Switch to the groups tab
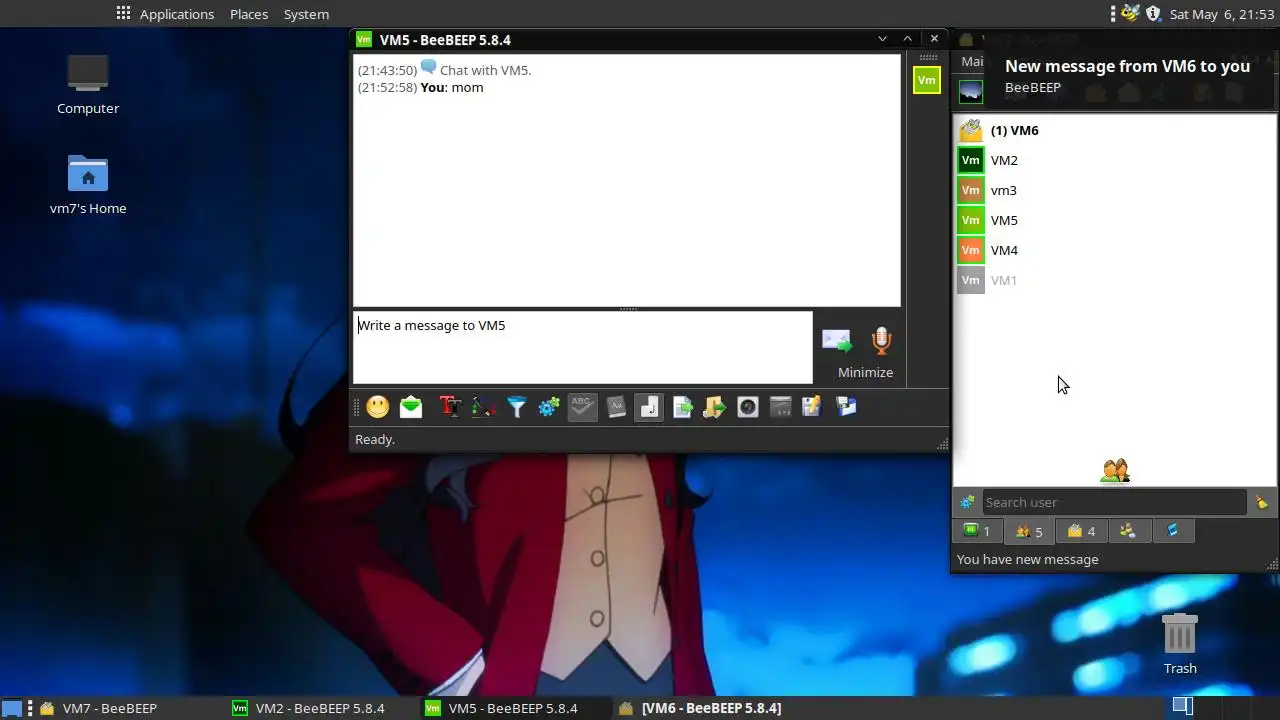Image resolution: width=1280 pixels, height=720 pixels. [x=1128, y=531]
